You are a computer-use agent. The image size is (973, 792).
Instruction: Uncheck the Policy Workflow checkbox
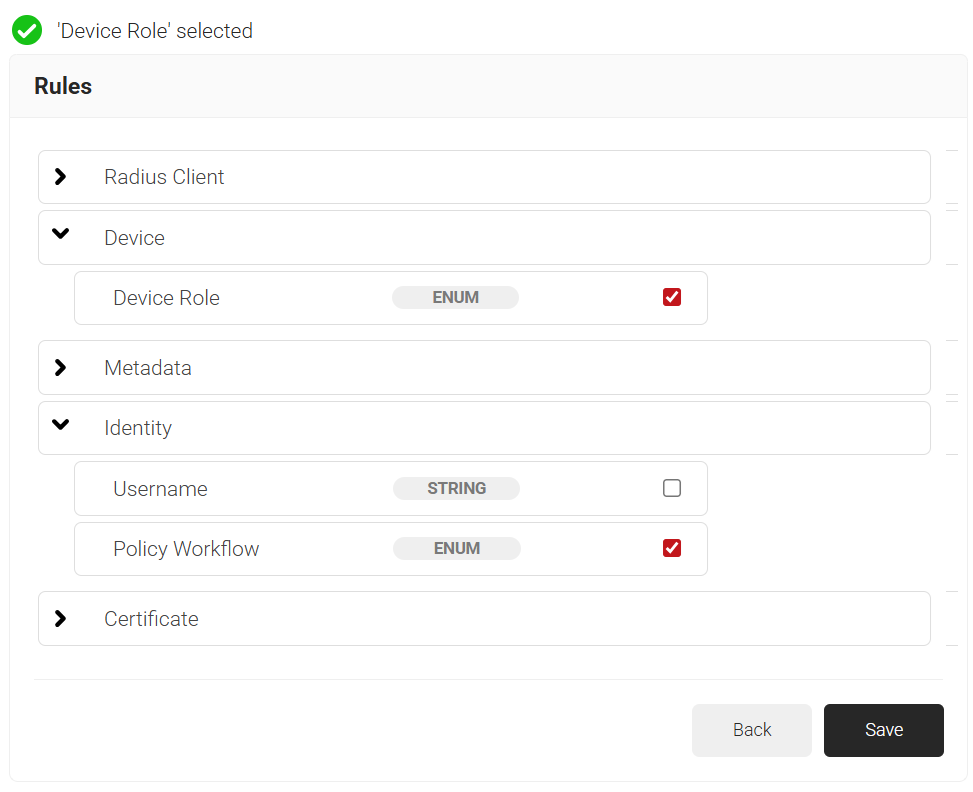click(672, 548)
